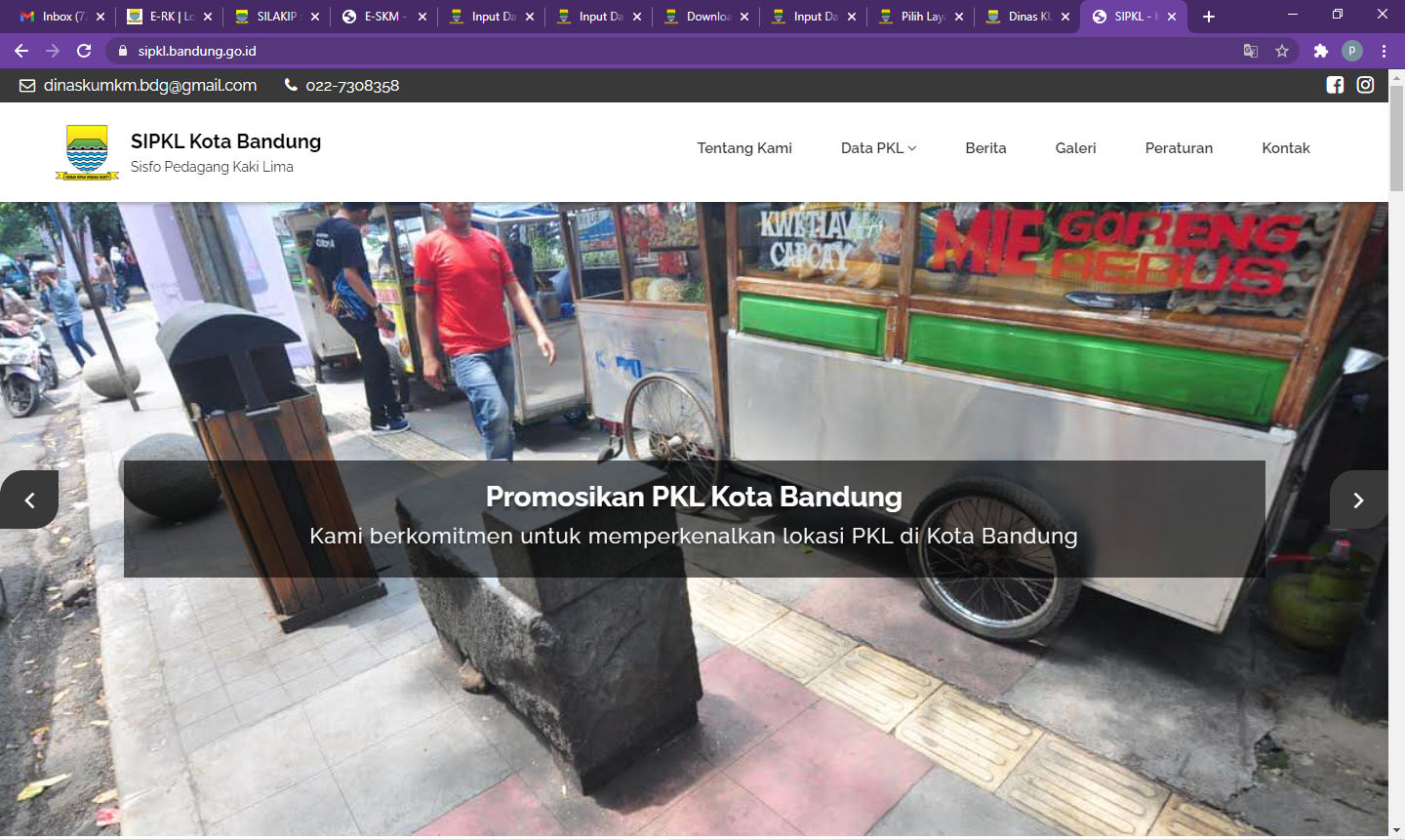Click the page vertical scrollbar thumb
This screenshot has width=1405, height=840.
click(x=1396, y=137)
